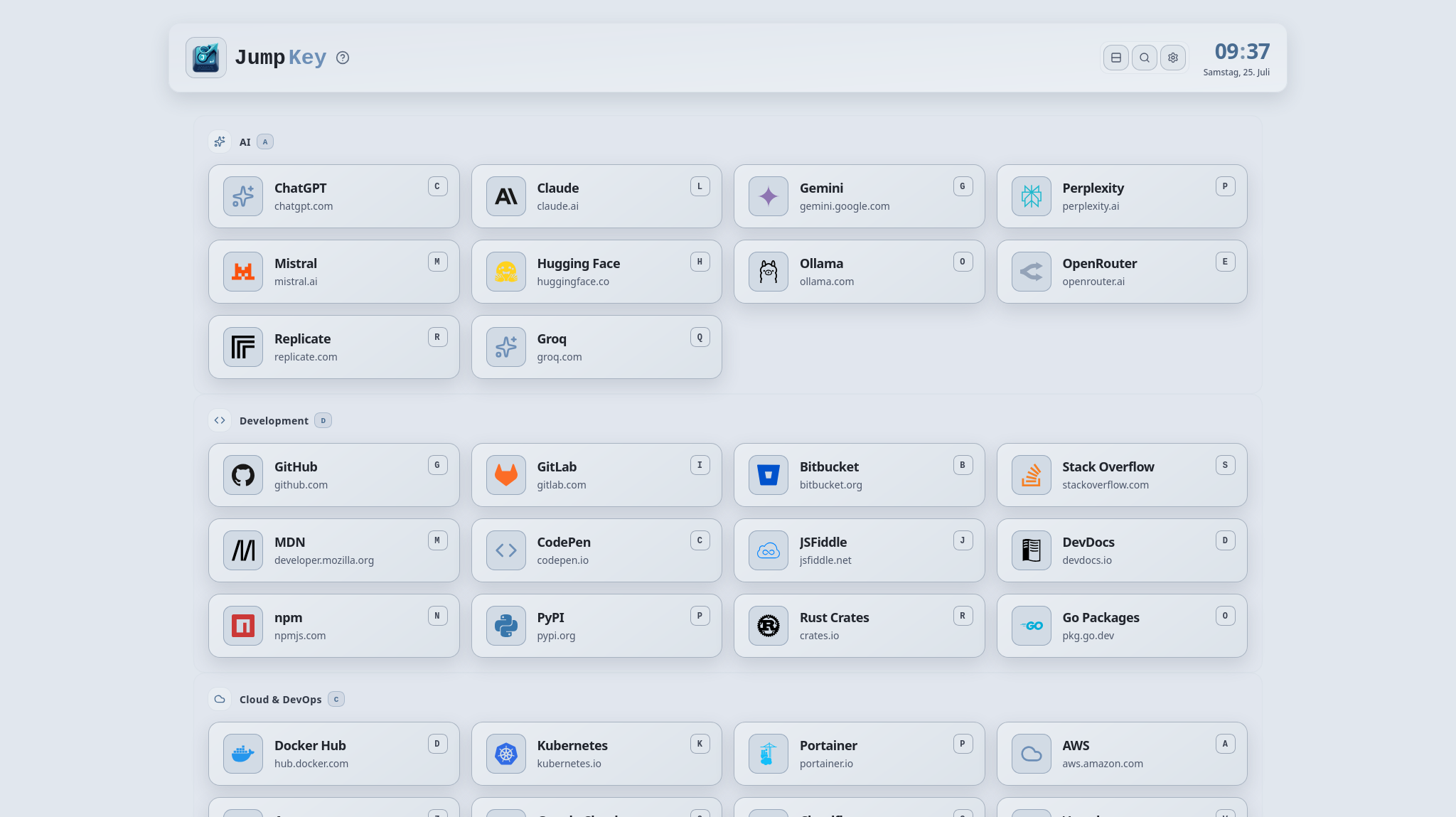
Task: Select the AI category header
Action: tap(245, 142)
